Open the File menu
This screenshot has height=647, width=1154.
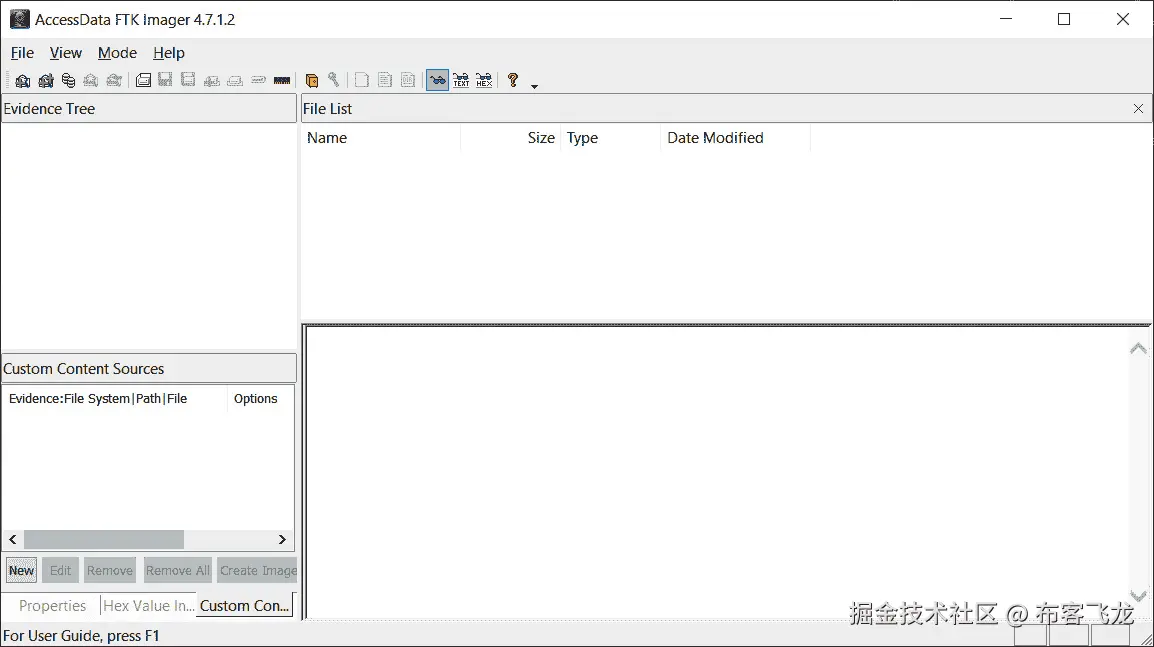coord(22,53)
